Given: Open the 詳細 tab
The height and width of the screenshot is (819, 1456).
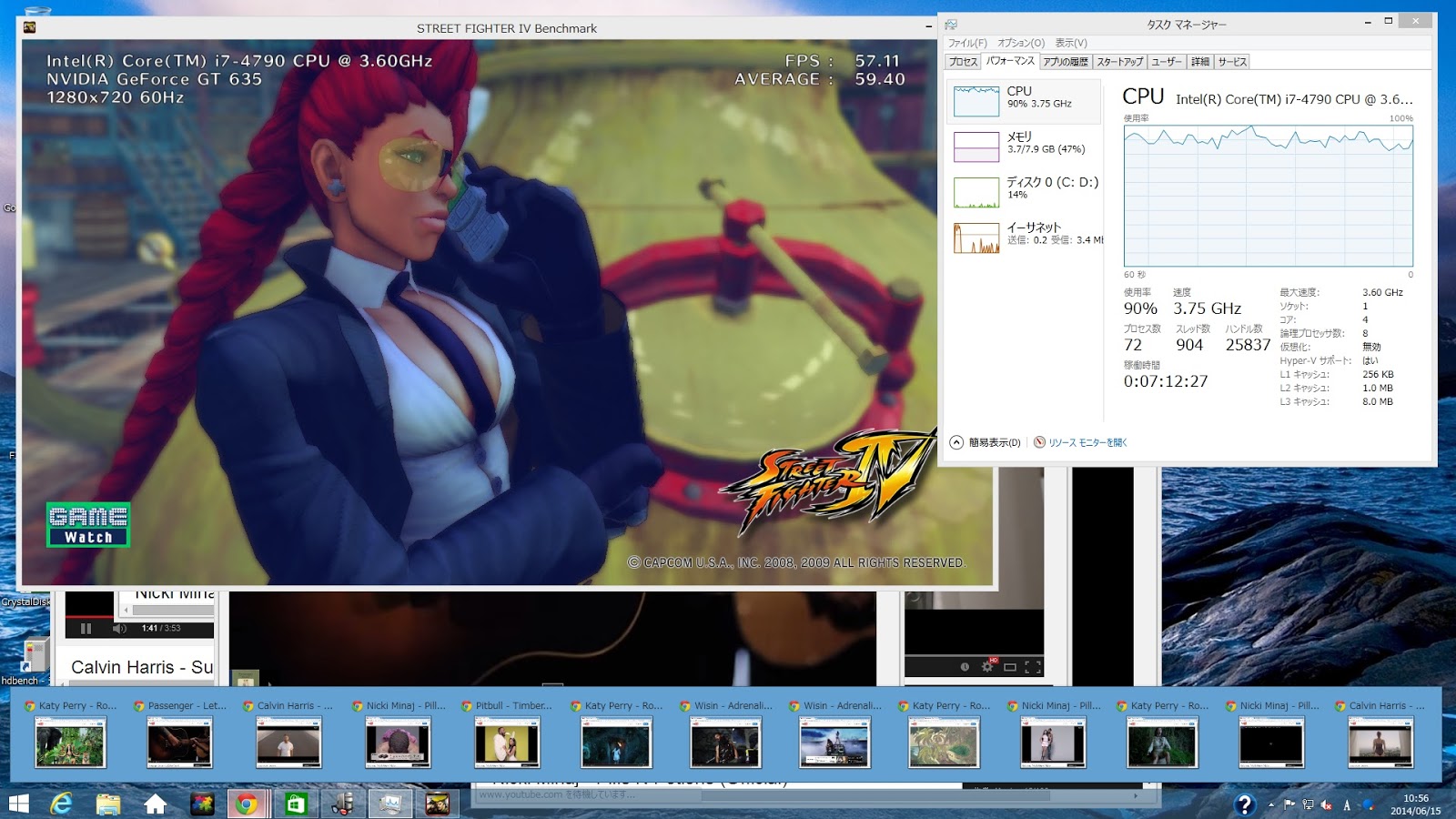Looking at the screenshot, I should pyautogui.click(x=1200, y=62).
